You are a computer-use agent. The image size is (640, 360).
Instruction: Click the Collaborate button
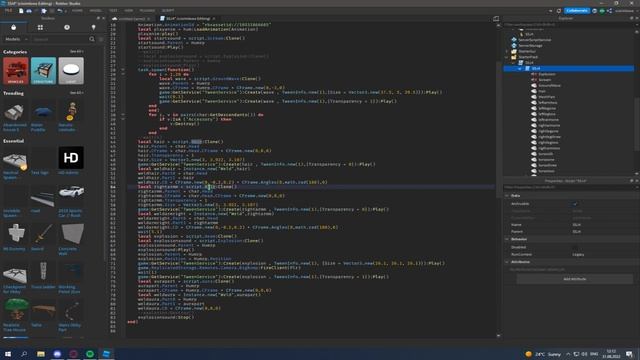pyautogui.click(x=577, y=11)
